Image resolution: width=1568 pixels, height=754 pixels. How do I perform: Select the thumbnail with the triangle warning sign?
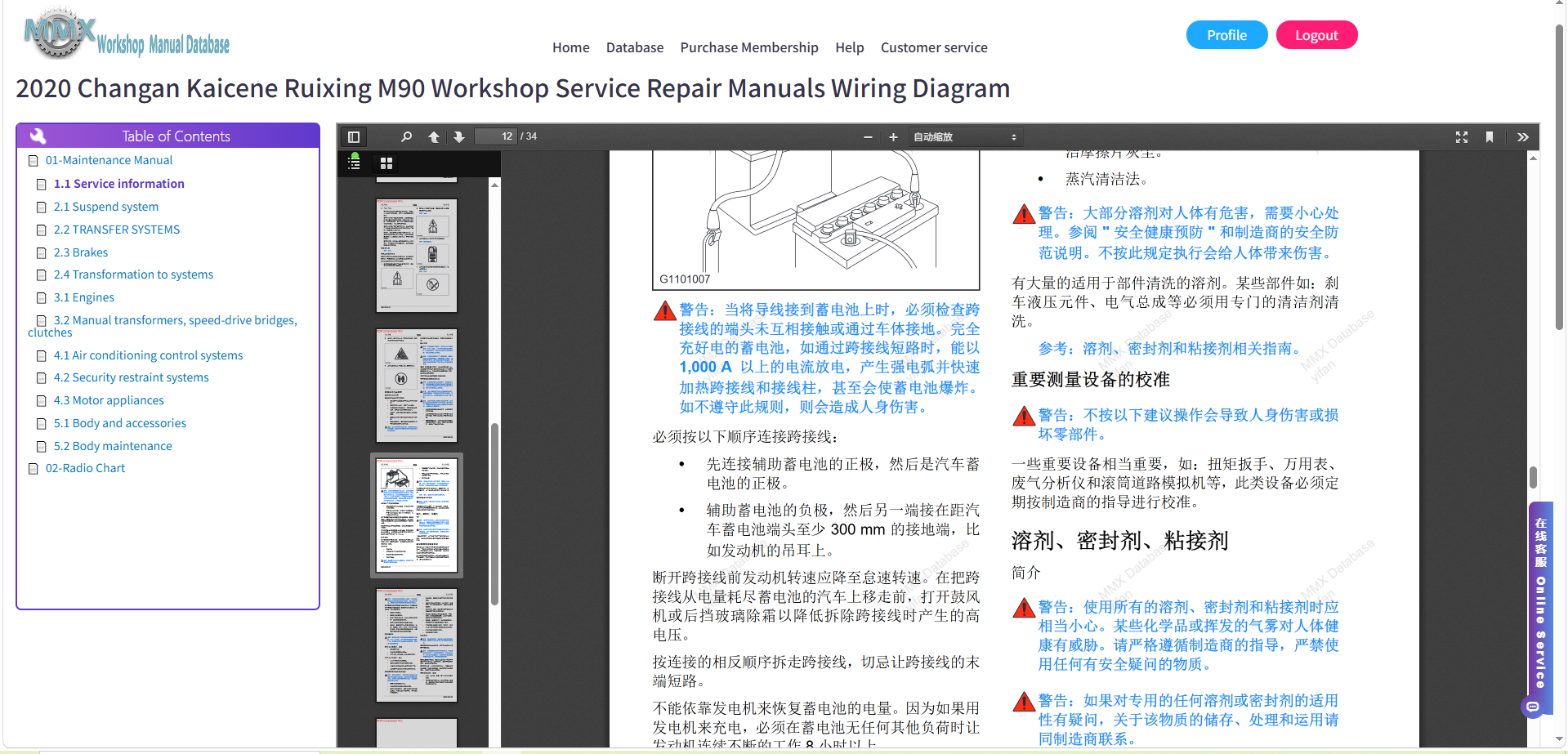[417, 386]
